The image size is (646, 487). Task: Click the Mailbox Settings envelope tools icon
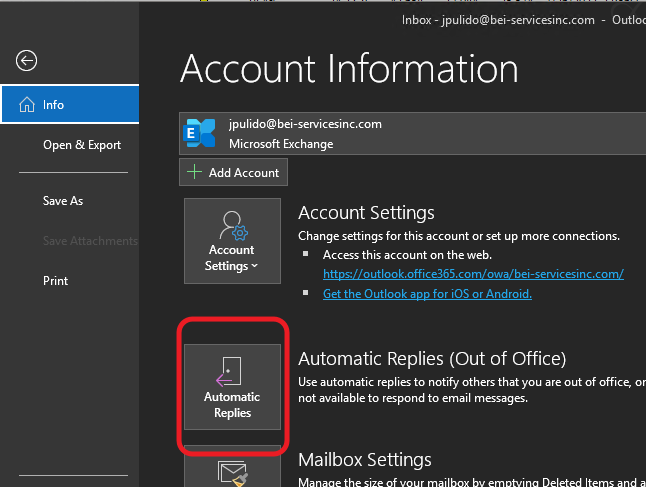(232, 472)
